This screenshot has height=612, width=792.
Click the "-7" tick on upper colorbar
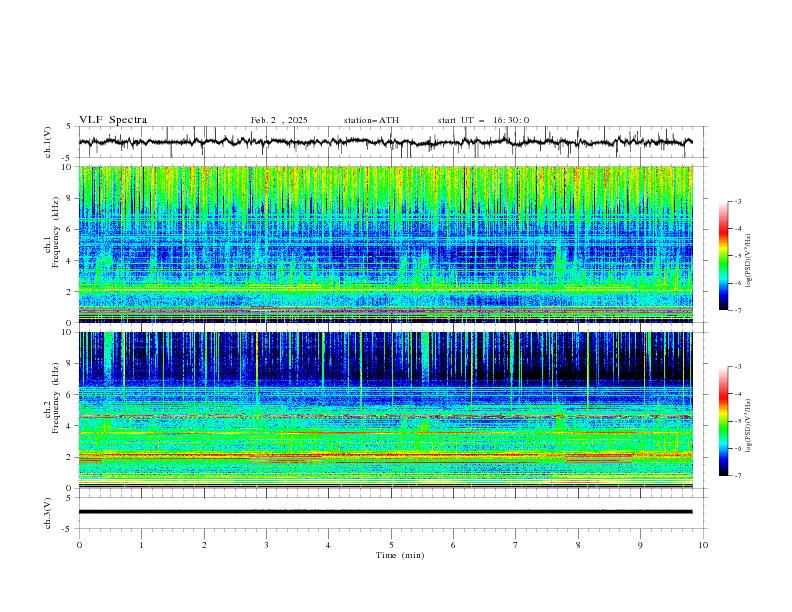click(737, 311)
